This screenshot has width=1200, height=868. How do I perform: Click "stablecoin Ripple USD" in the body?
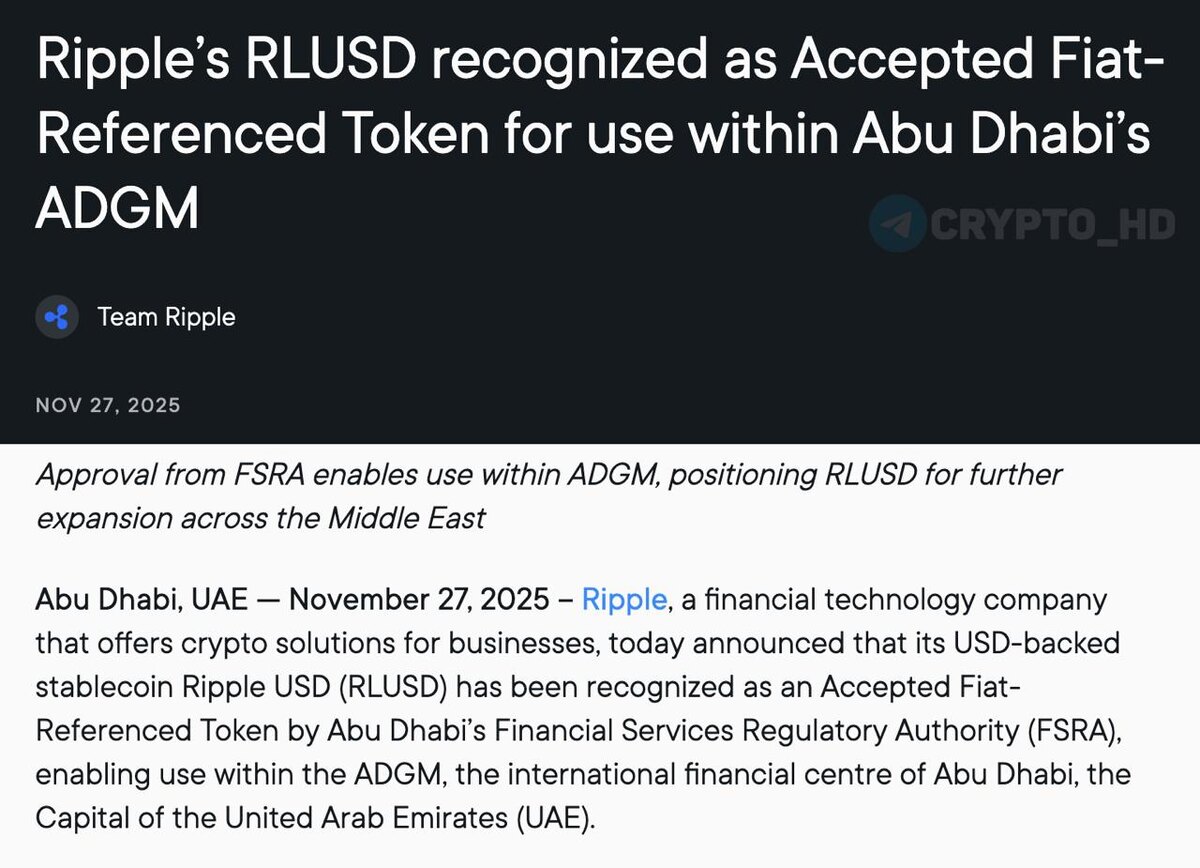182,687
